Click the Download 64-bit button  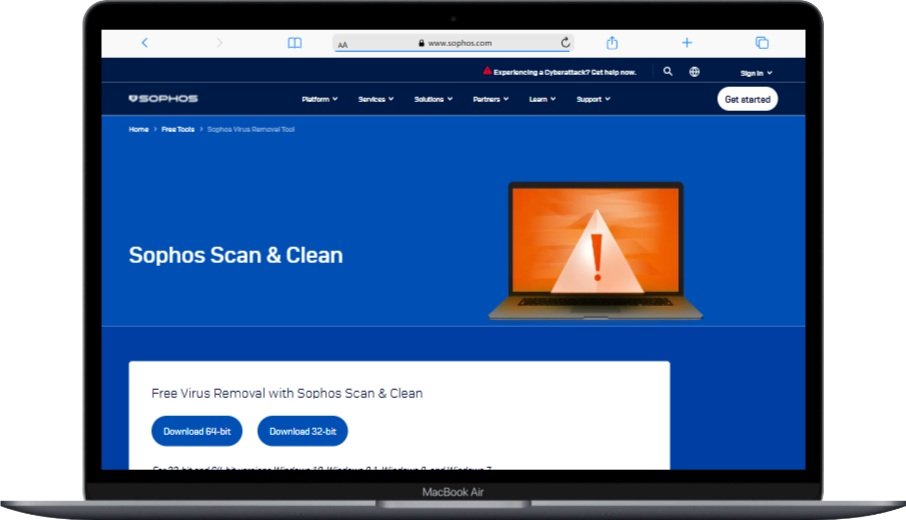point(196,431)
